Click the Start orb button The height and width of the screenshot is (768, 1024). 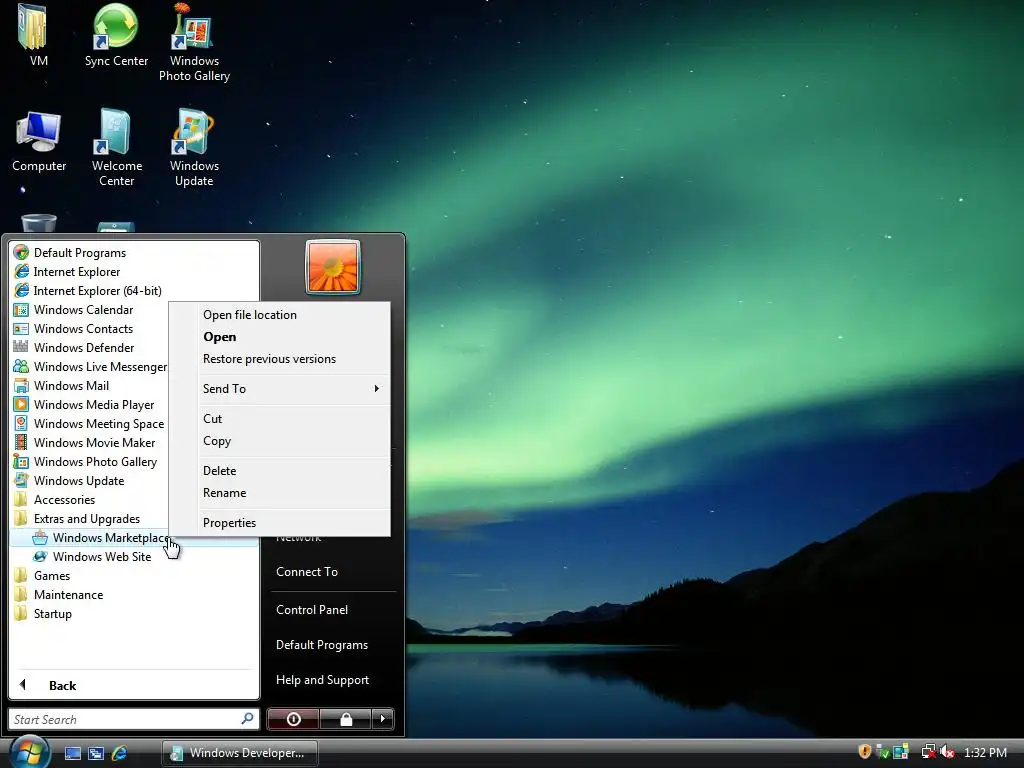pos(29,752)
